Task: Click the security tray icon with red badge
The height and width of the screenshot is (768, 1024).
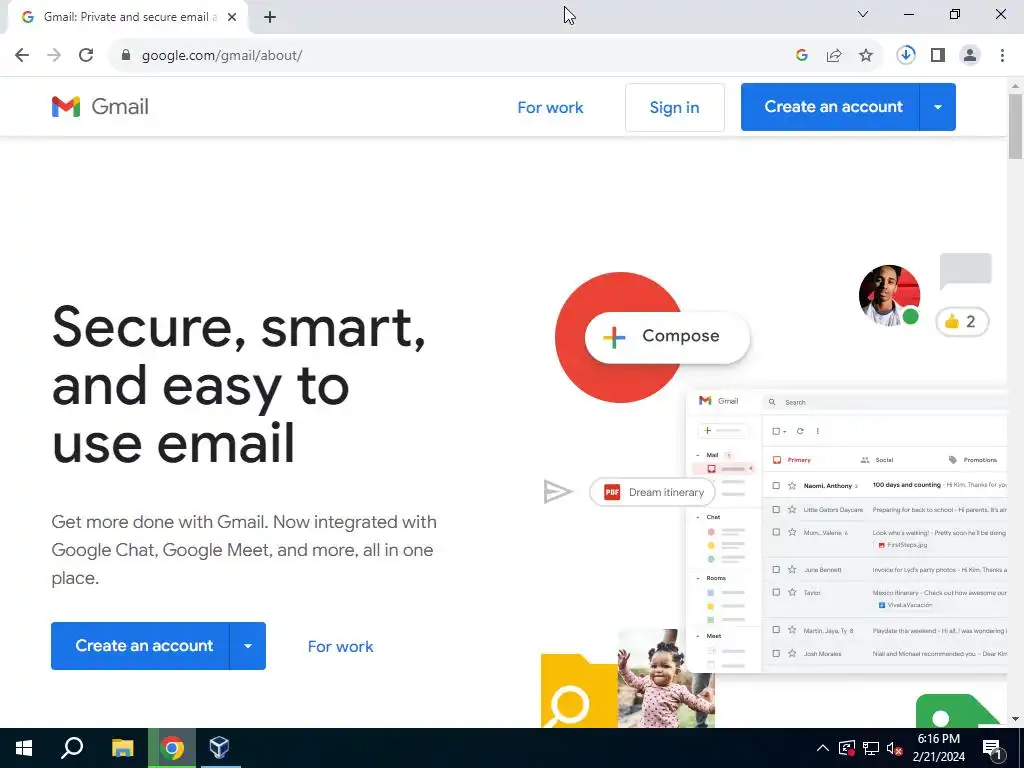Action: point(847,748)
